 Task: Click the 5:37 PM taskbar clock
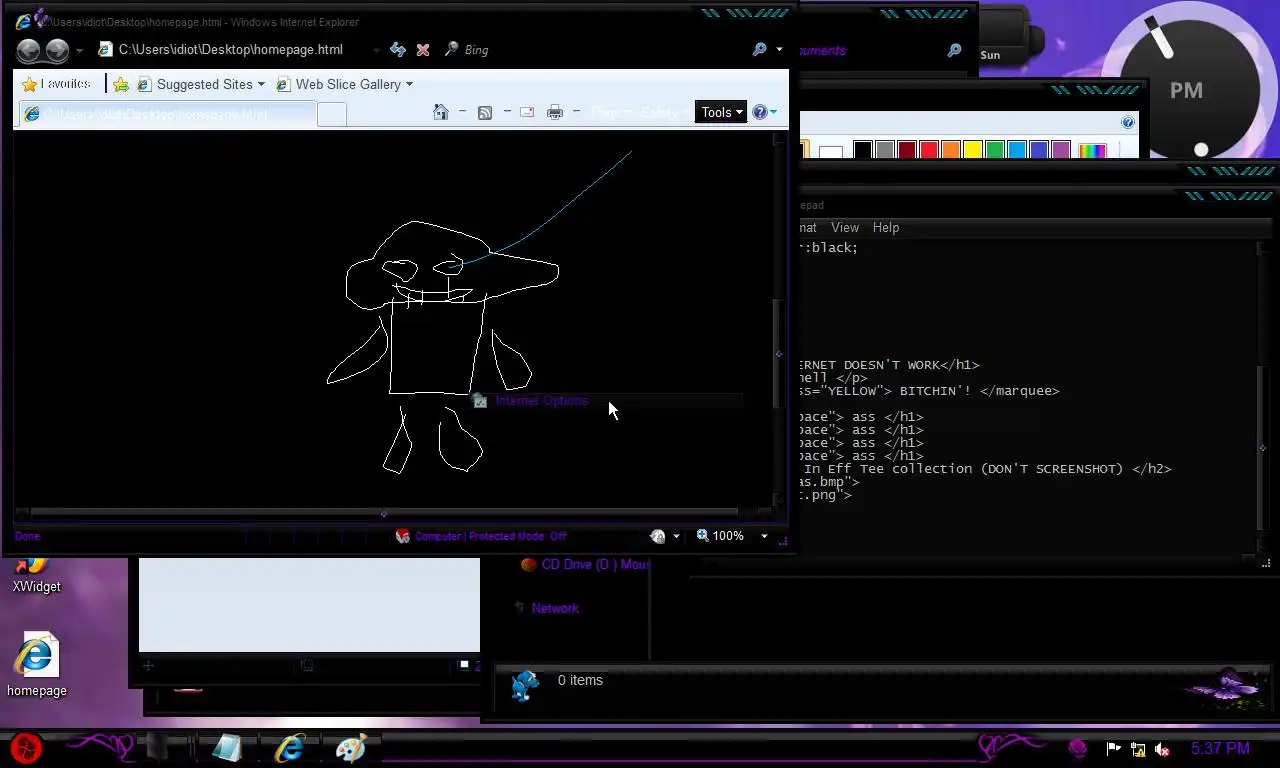point(1220,748)
